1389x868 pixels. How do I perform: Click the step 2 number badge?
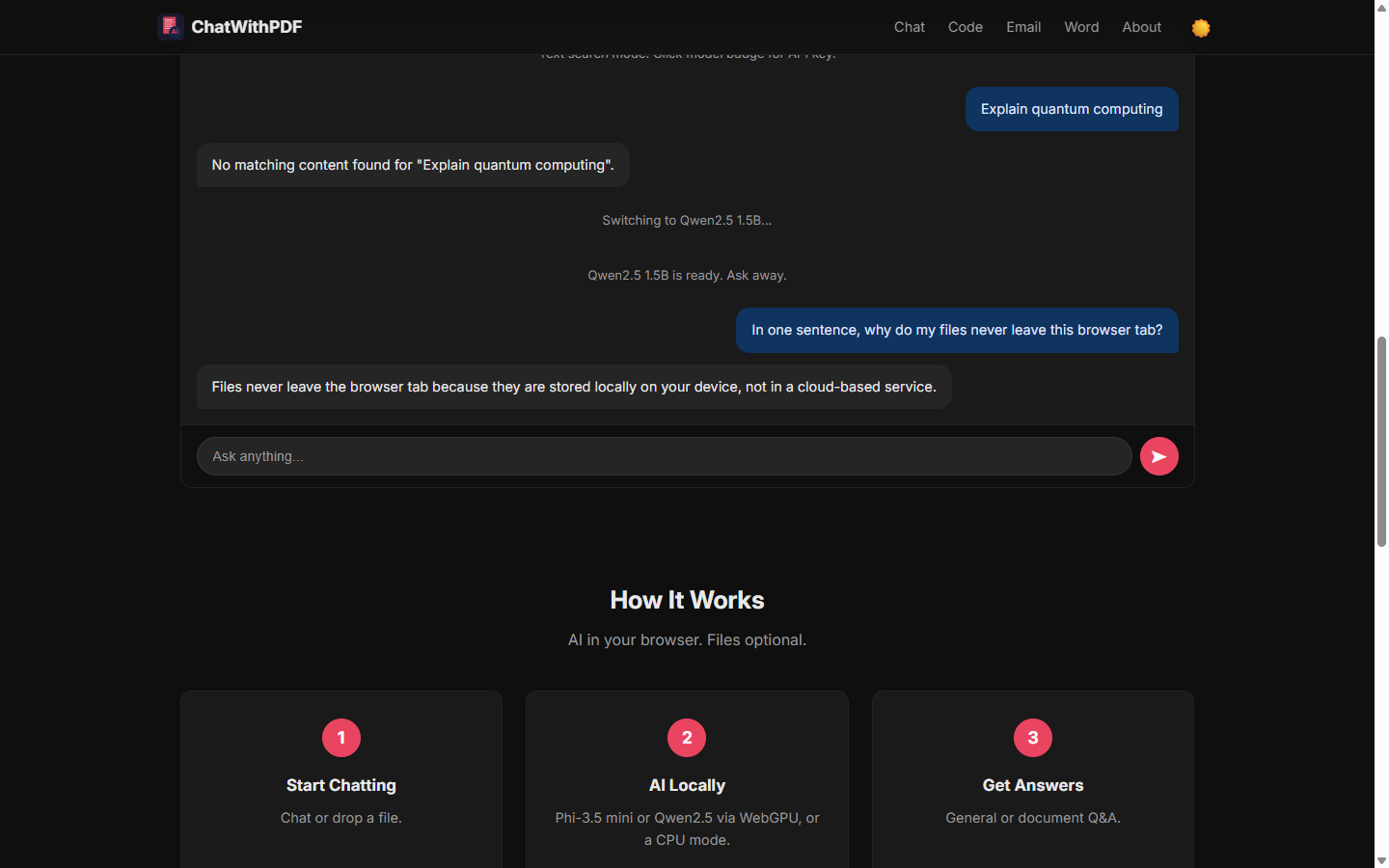687,738
